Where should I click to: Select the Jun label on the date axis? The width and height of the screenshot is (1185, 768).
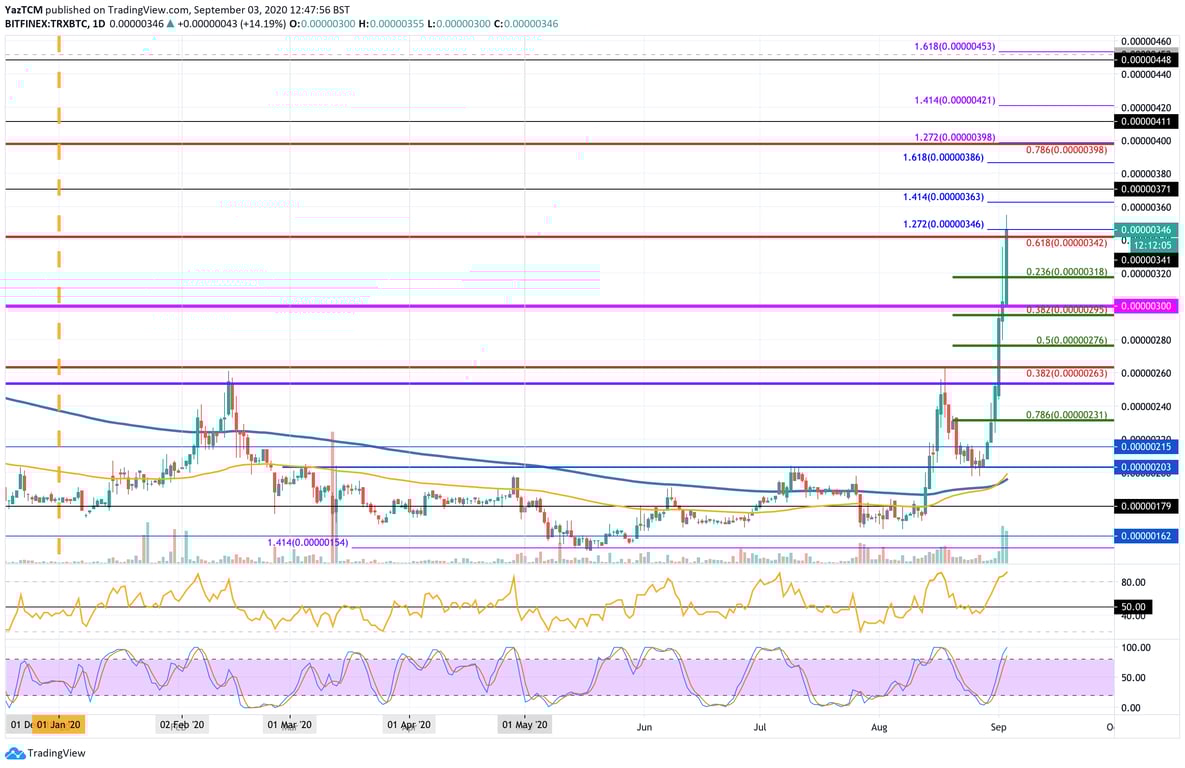(644, 727)
